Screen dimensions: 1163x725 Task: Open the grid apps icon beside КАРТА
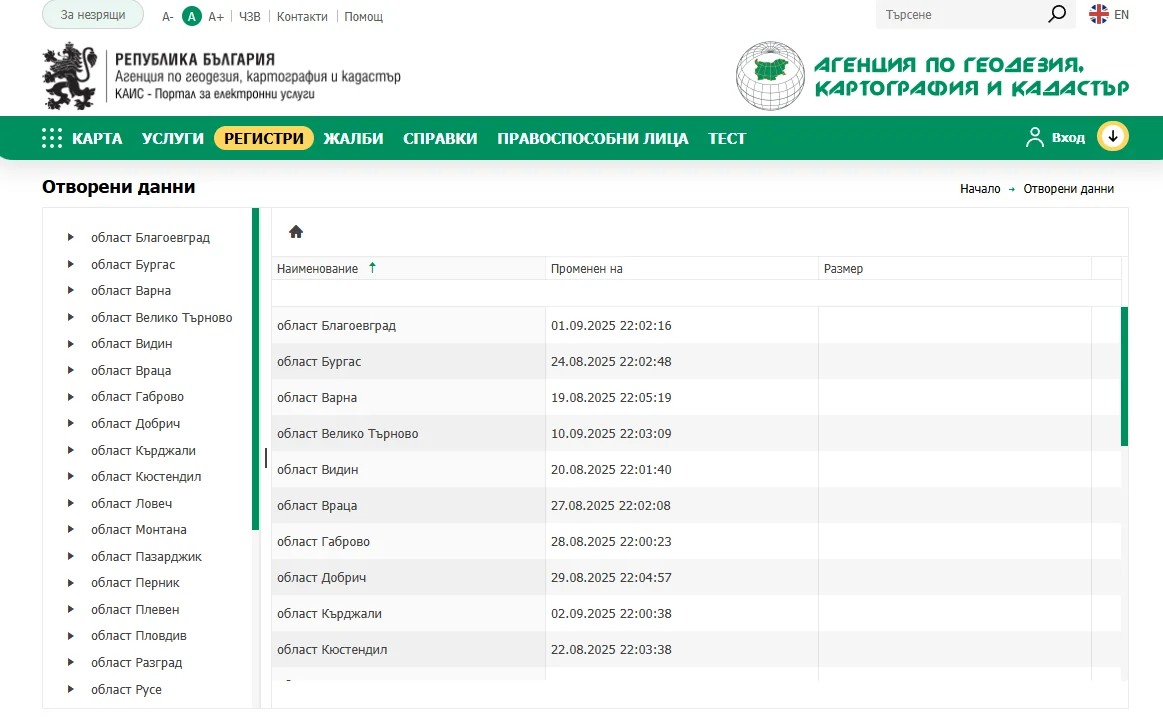(52, 139)
